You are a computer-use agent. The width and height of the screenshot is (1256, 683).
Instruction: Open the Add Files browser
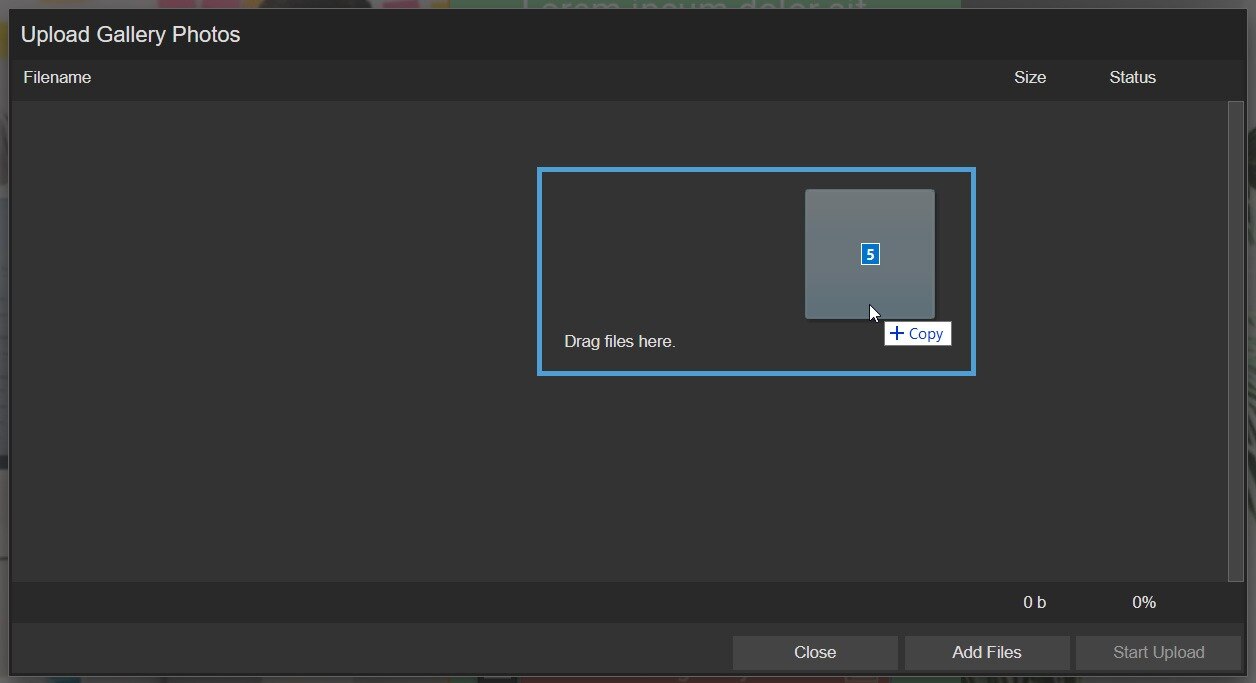[986, 652]
